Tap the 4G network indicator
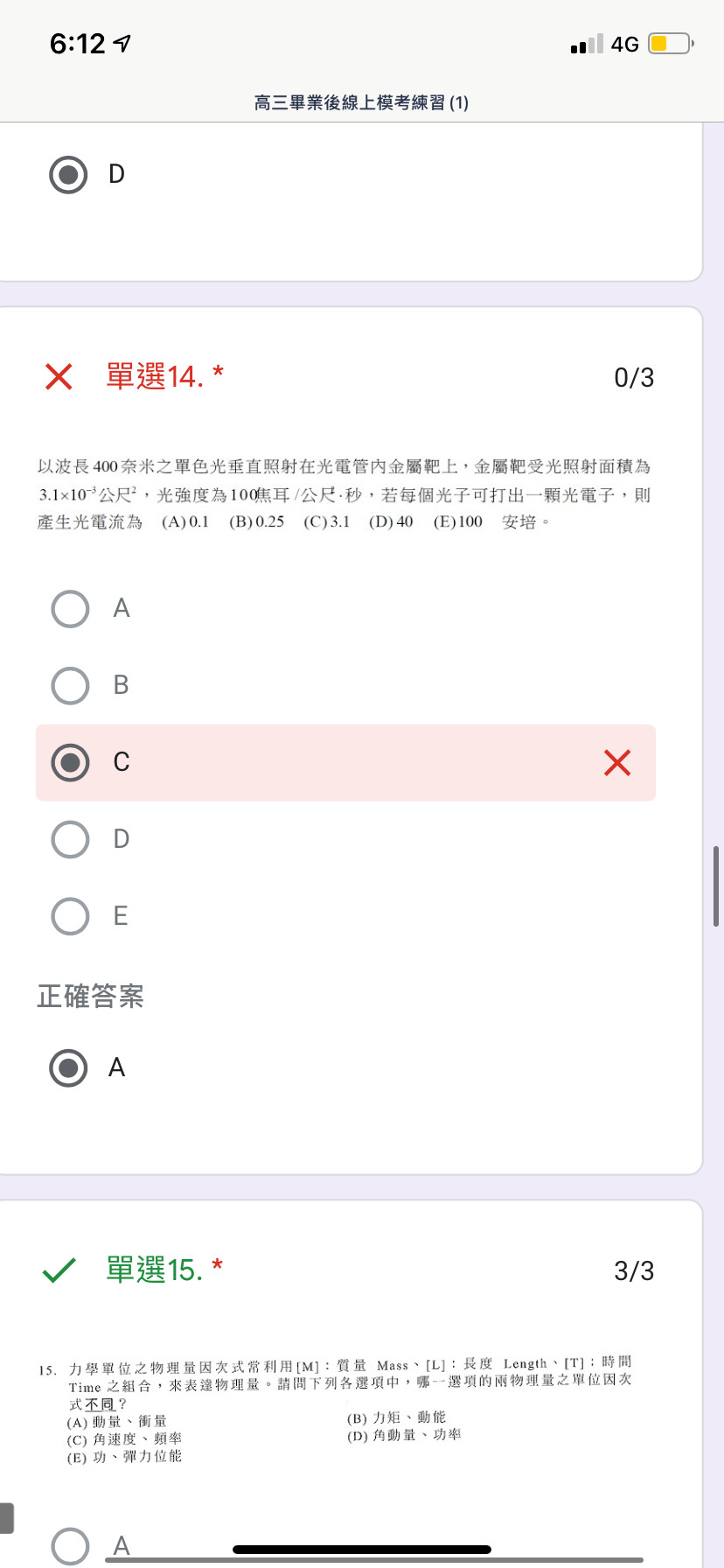The height and width of the screenshot is (1568, 724). click(x=624, y=44)
